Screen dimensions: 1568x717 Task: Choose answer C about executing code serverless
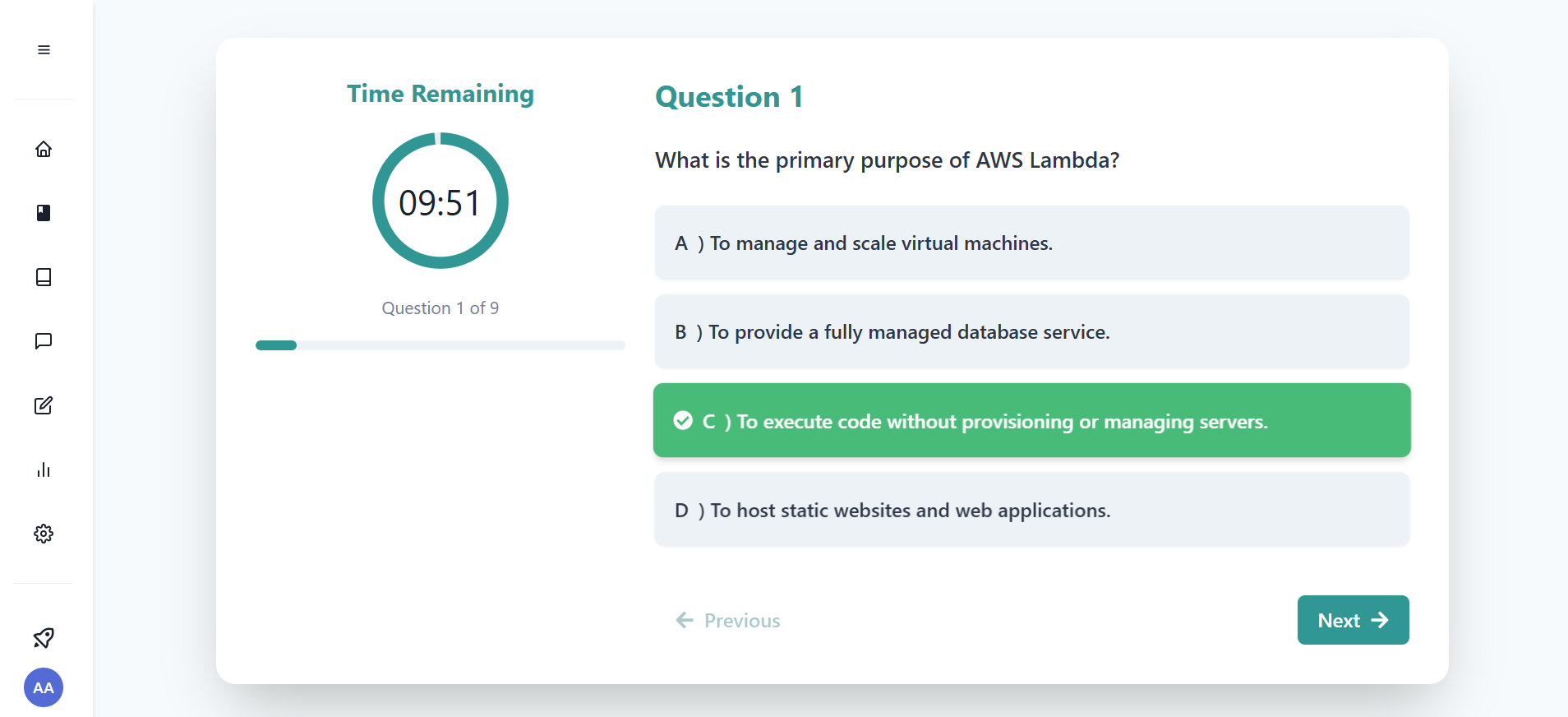(1031, 421)
